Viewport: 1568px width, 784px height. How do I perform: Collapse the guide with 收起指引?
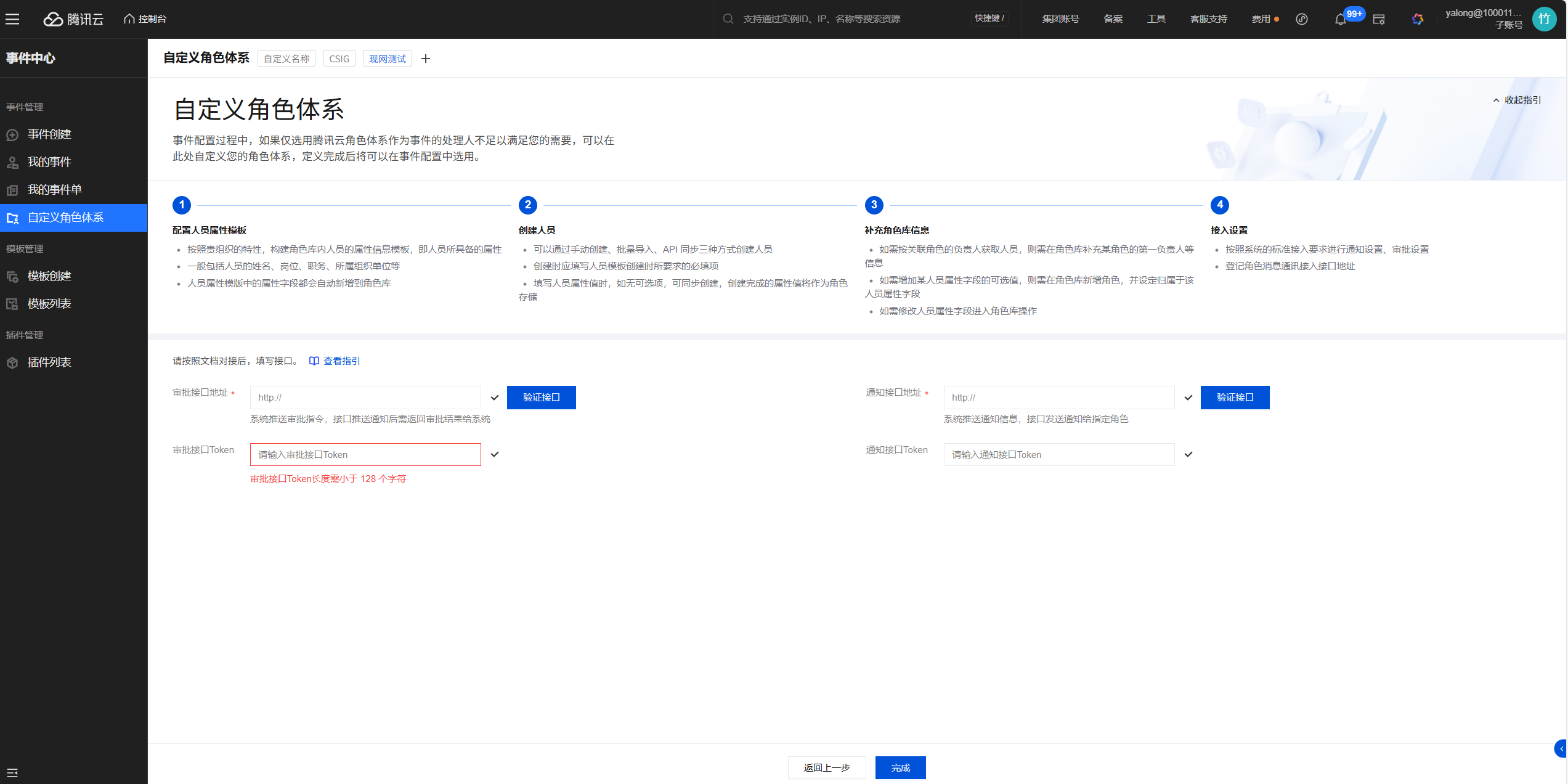[x=1517, y=100]
